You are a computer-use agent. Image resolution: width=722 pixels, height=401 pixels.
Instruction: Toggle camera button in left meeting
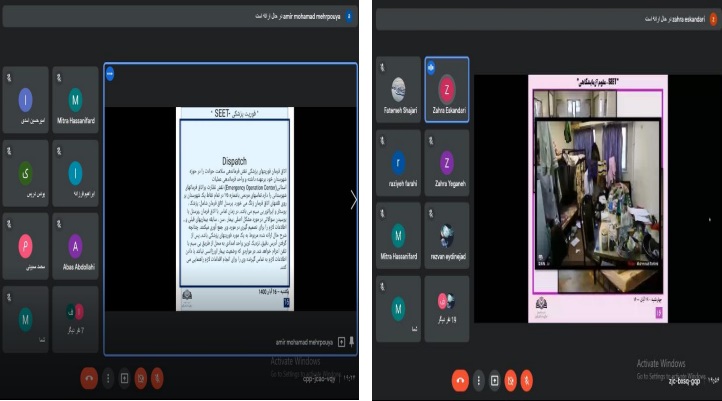click(x=141, y=380)
